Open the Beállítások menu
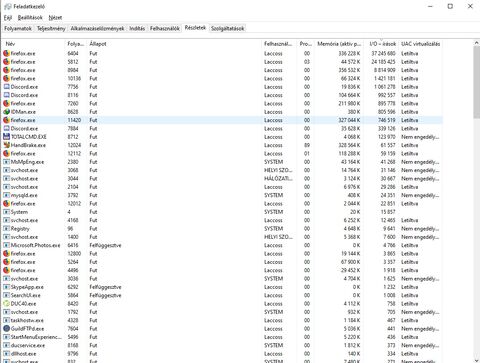The width and height of the screenshot is (480, 363). point(30,18)
